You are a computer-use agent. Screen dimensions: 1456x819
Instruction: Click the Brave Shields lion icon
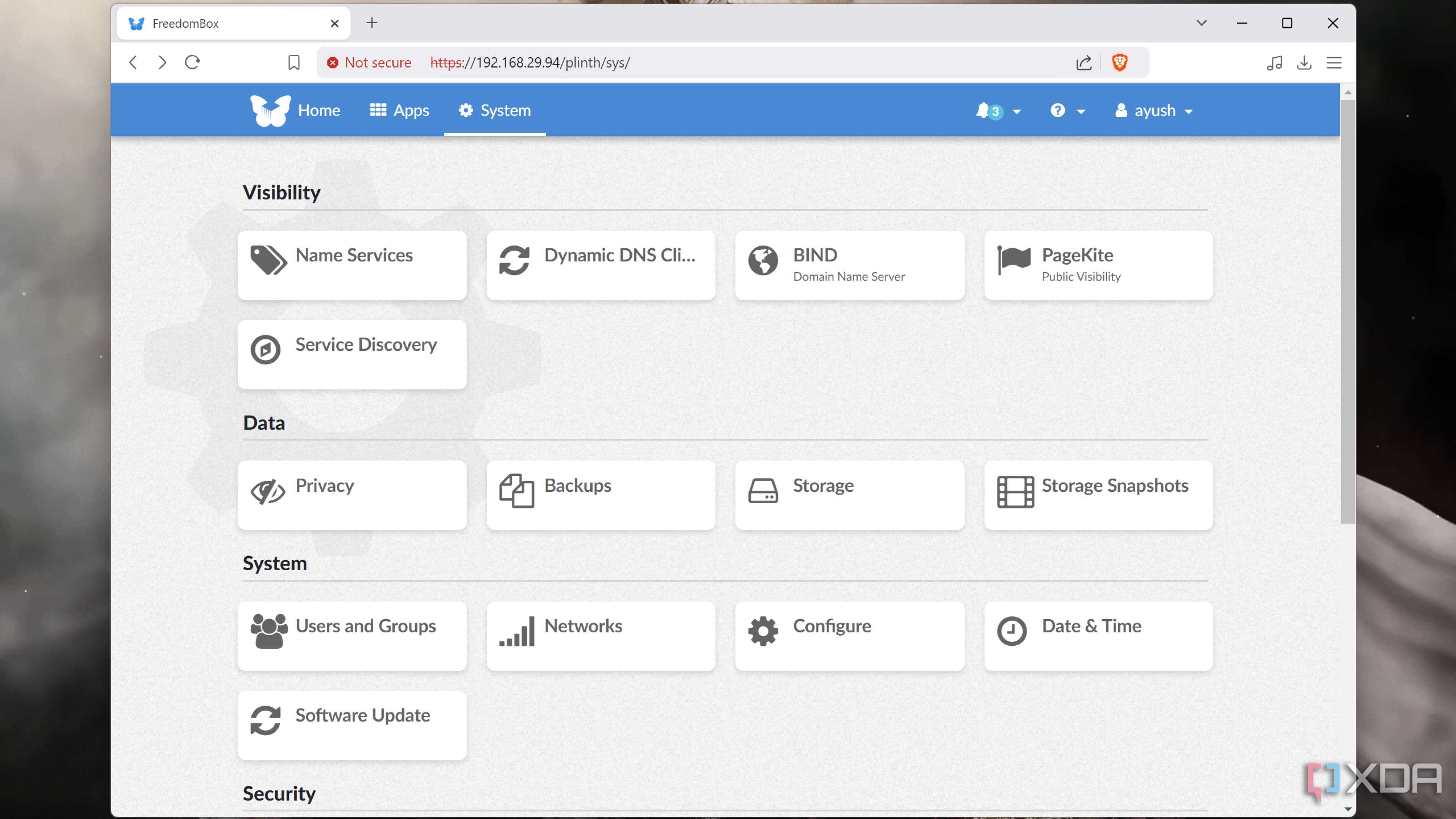(1120, 62)
